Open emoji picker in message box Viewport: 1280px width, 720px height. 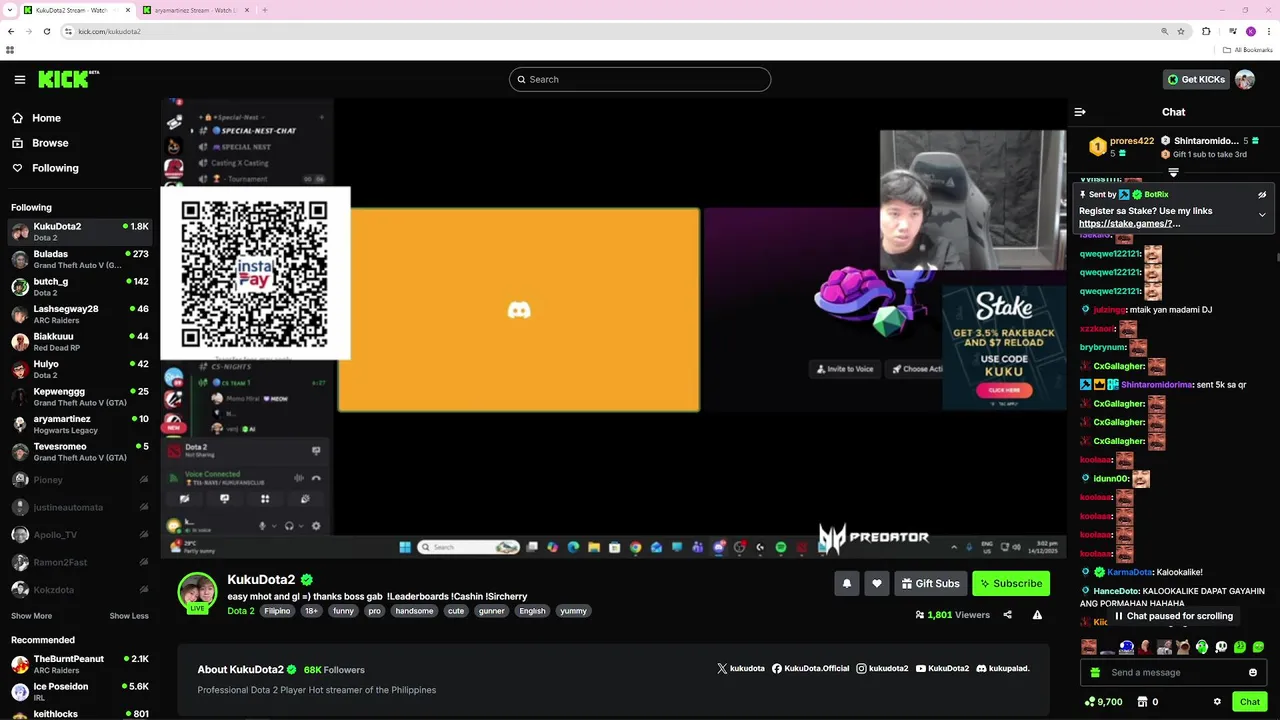click(x=1253, y=673)
